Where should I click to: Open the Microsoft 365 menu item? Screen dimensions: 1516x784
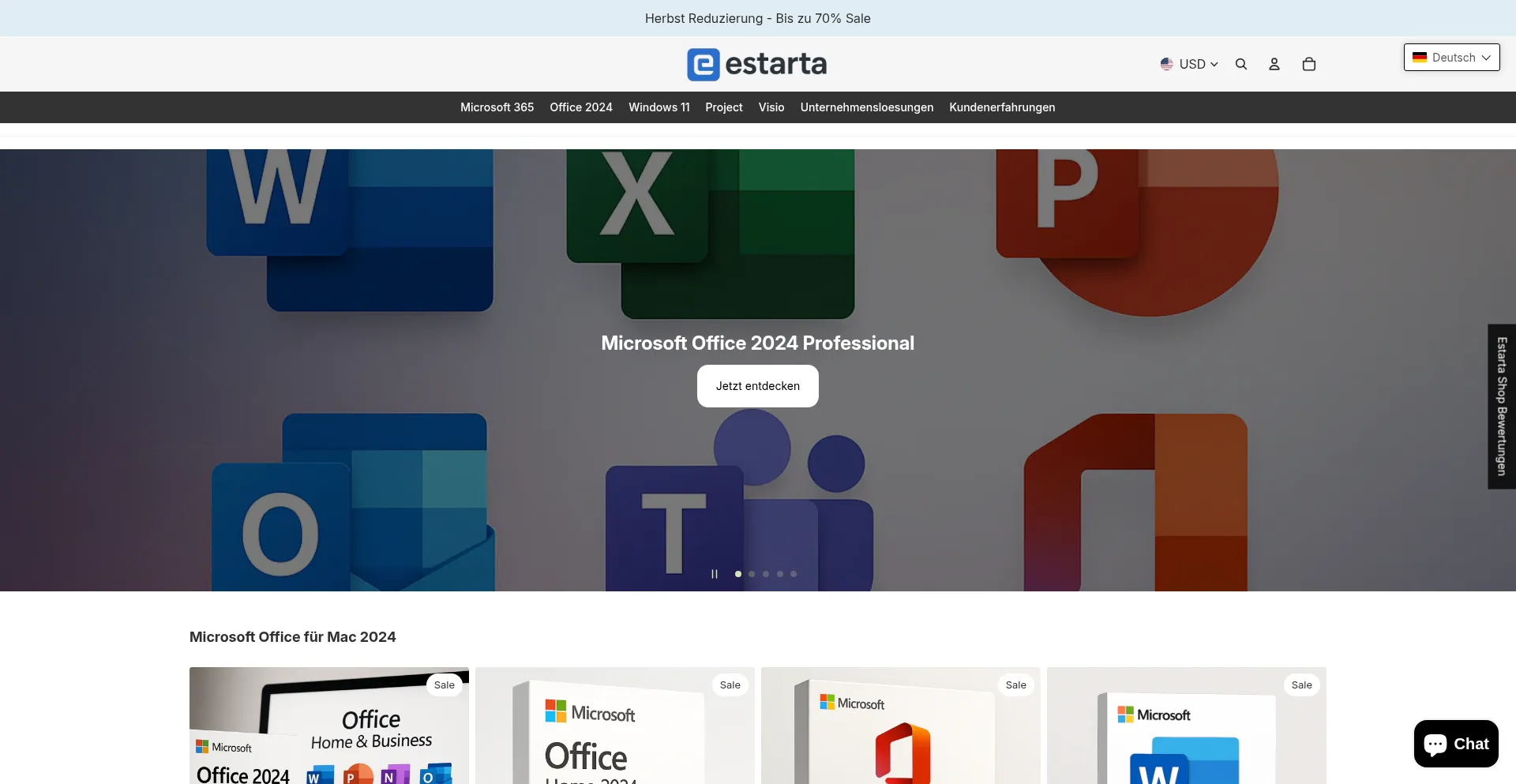pos(497,107)
